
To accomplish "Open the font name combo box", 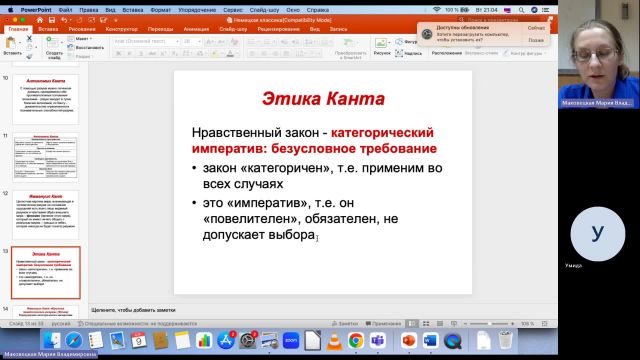I will pos(146,41).
